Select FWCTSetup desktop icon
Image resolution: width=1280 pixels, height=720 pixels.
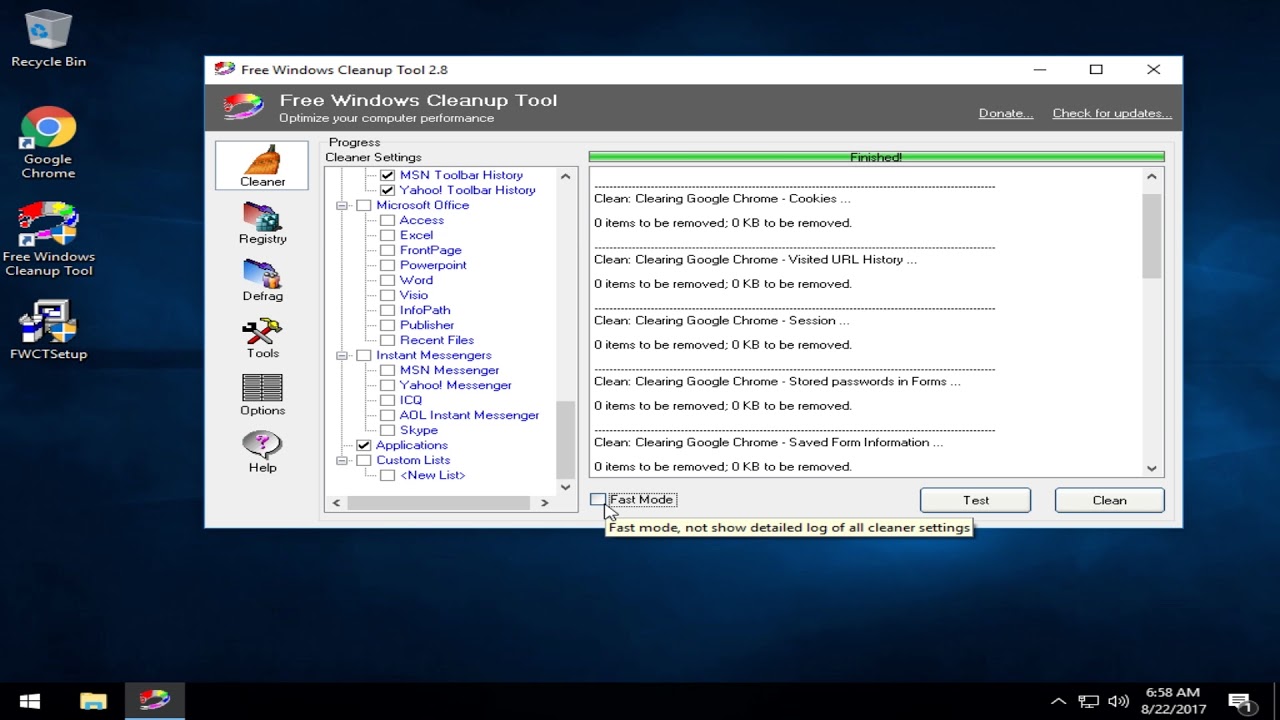(48, 330)
